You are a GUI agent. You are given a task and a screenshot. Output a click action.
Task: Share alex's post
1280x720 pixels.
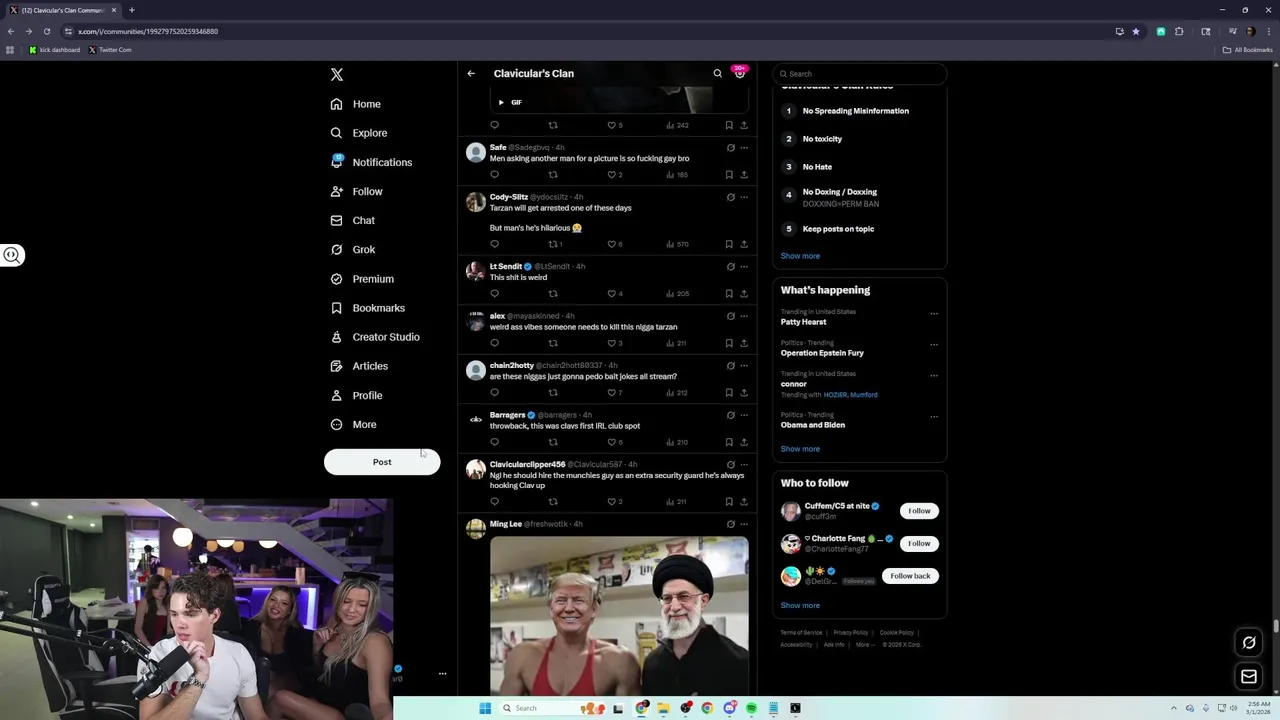[x=744, y=343]
